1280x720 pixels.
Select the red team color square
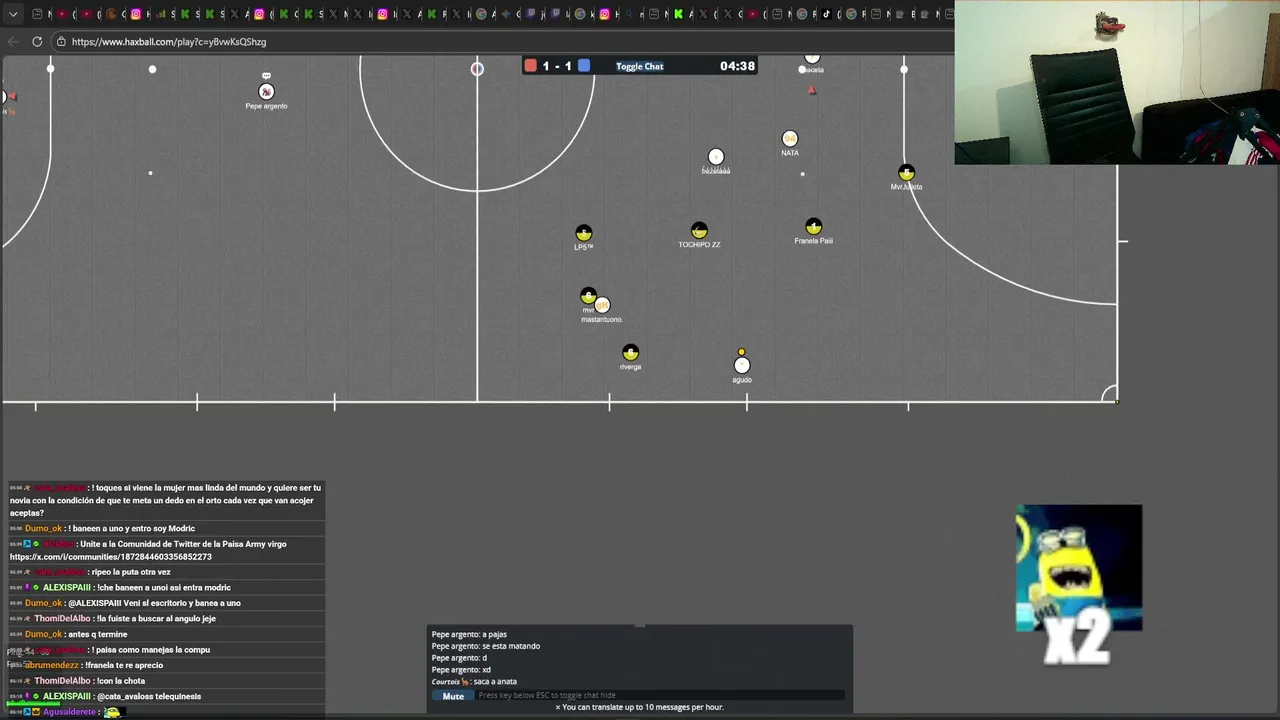click(x=531, y=66)
